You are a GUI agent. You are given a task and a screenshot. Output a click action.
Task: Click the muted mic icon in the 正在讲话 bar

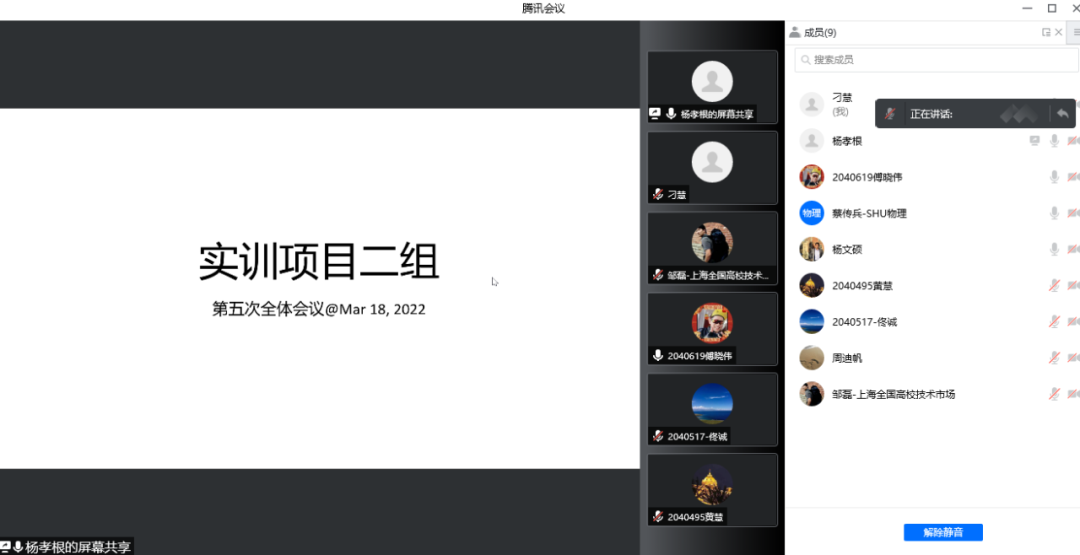point(891,114)
